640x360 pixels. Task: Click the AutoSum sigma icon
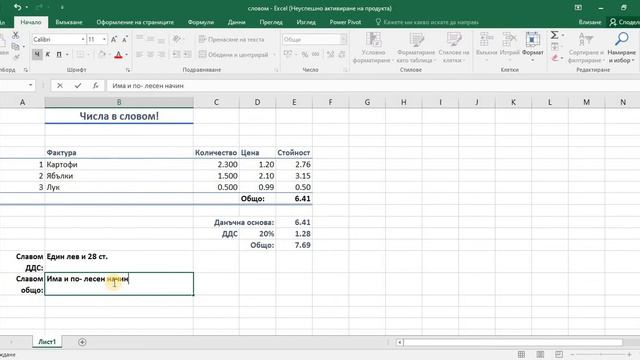point(554,36)
